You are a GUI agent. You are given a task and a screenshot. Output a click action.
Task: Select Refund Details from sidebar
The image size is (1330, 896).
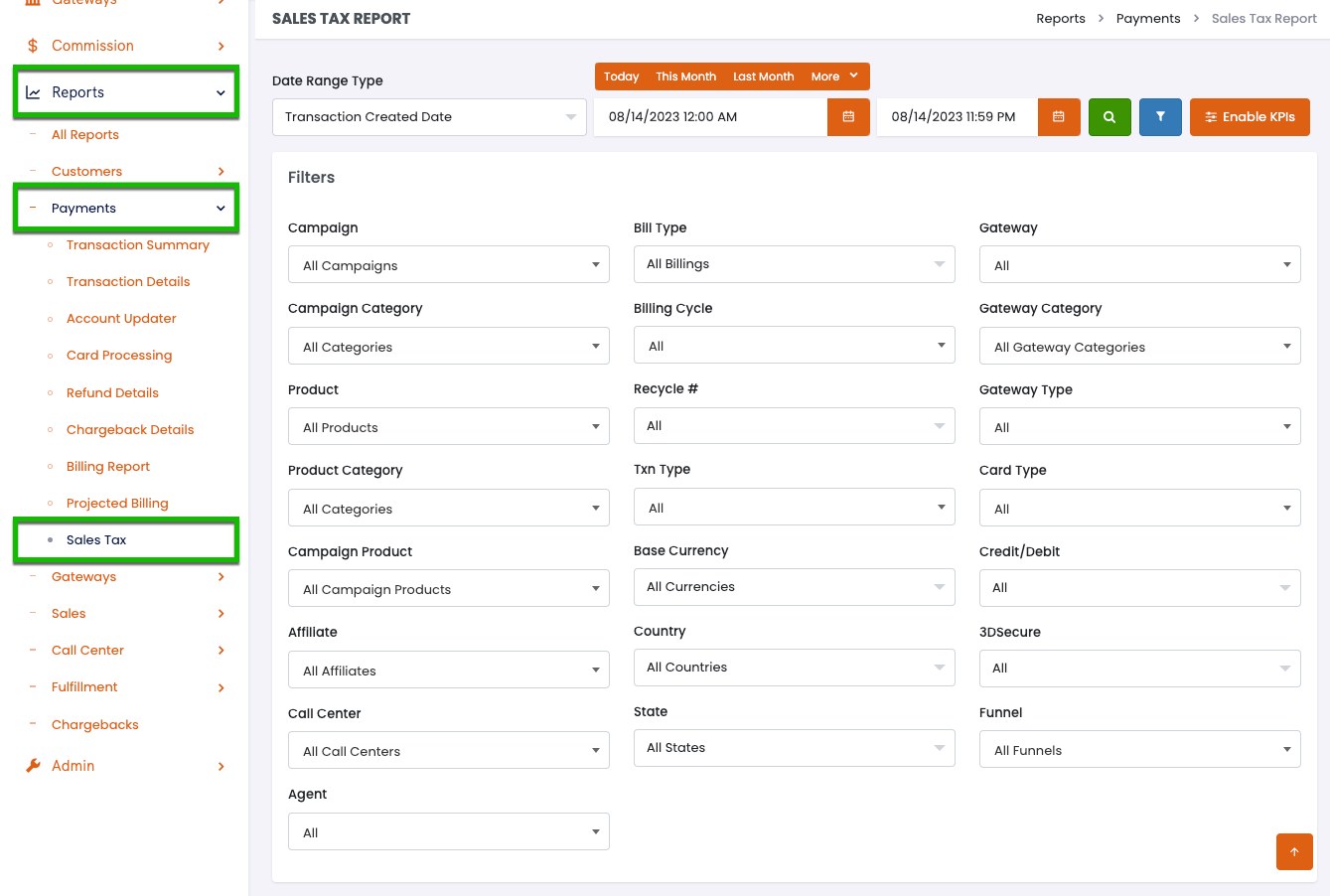(x=112, y=393)
